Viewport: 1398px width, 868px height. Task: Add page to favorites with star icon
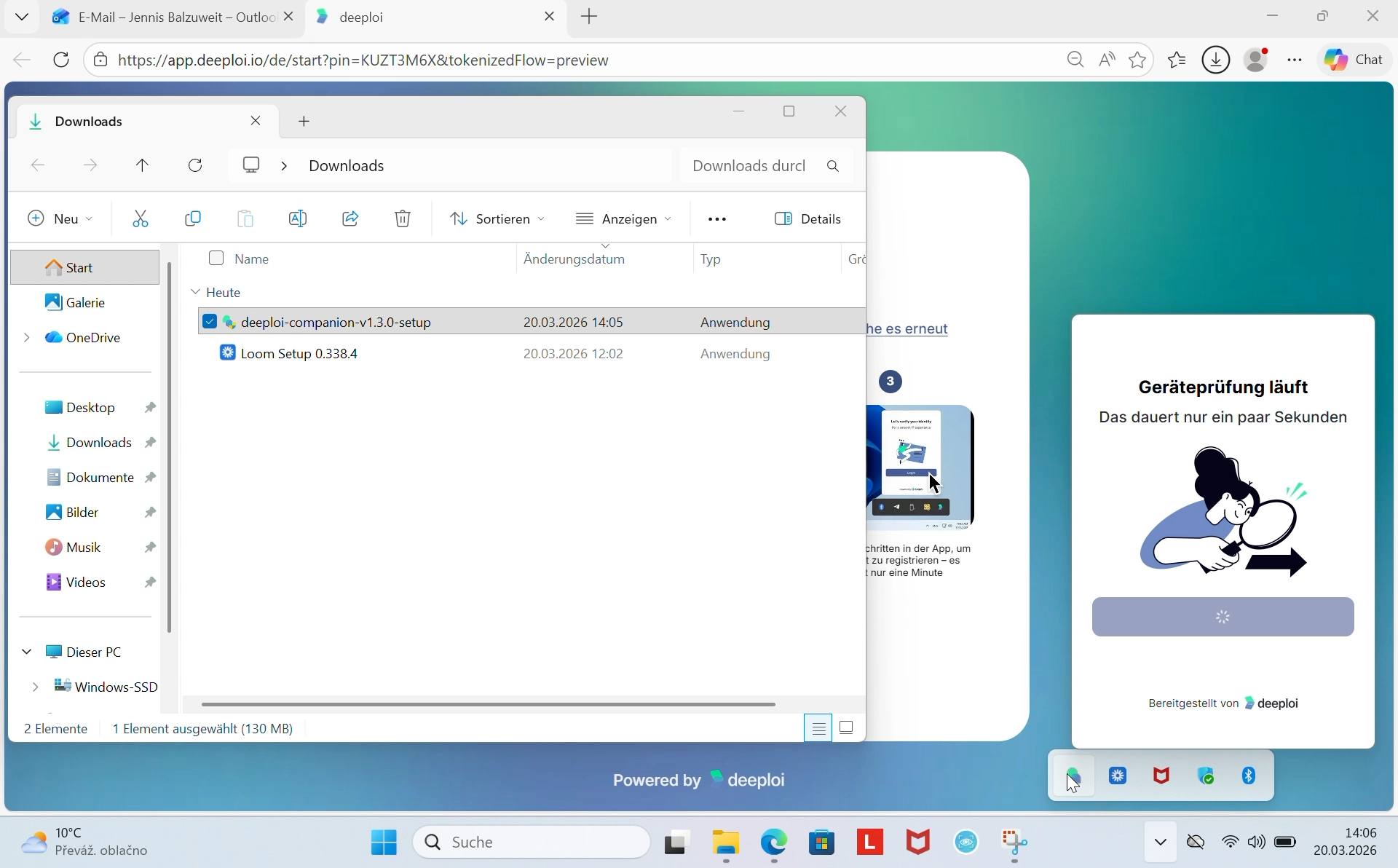1138,60
